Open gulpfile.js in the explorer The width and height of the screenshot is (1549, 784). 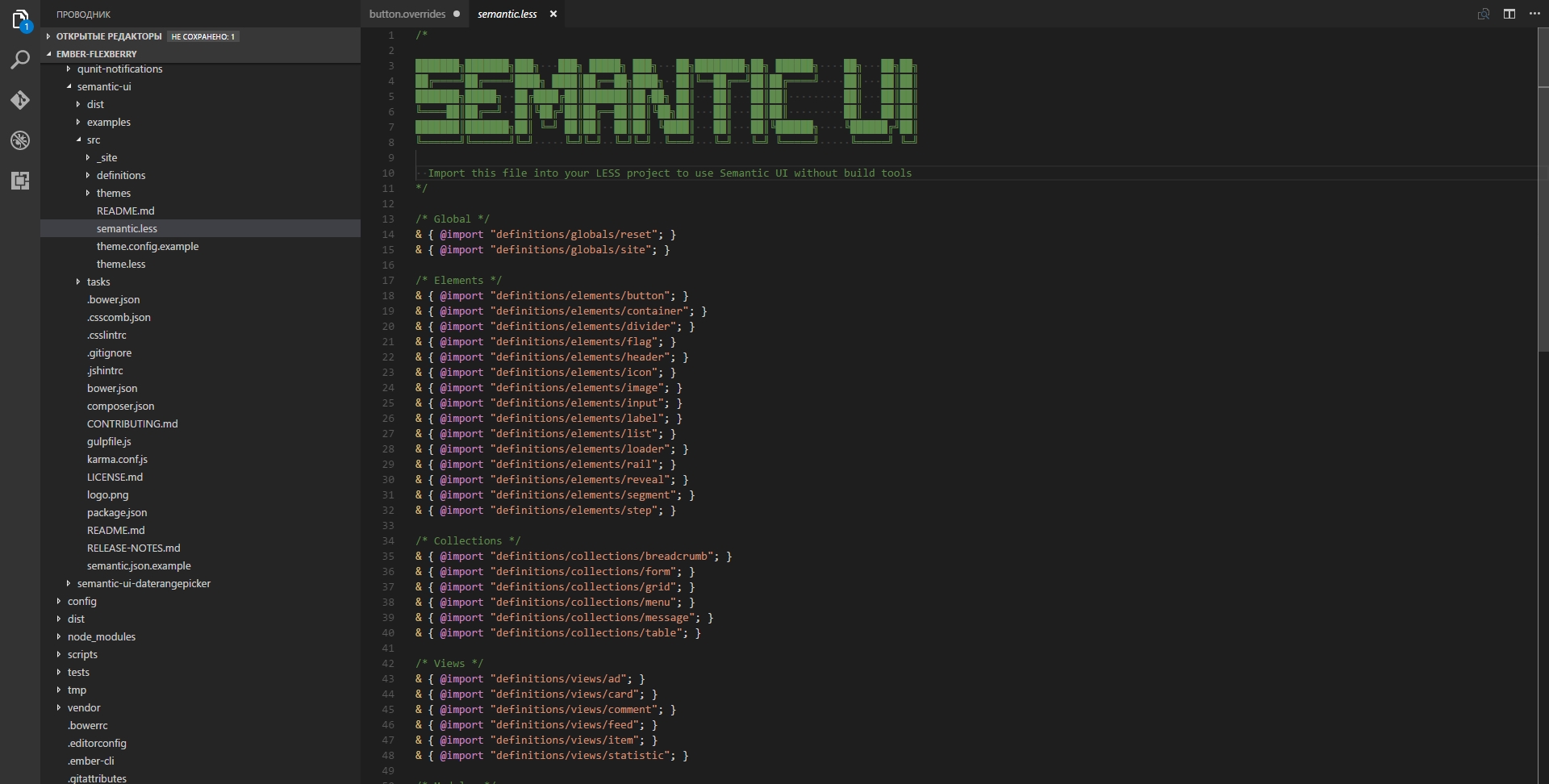(x=109, y=441)
